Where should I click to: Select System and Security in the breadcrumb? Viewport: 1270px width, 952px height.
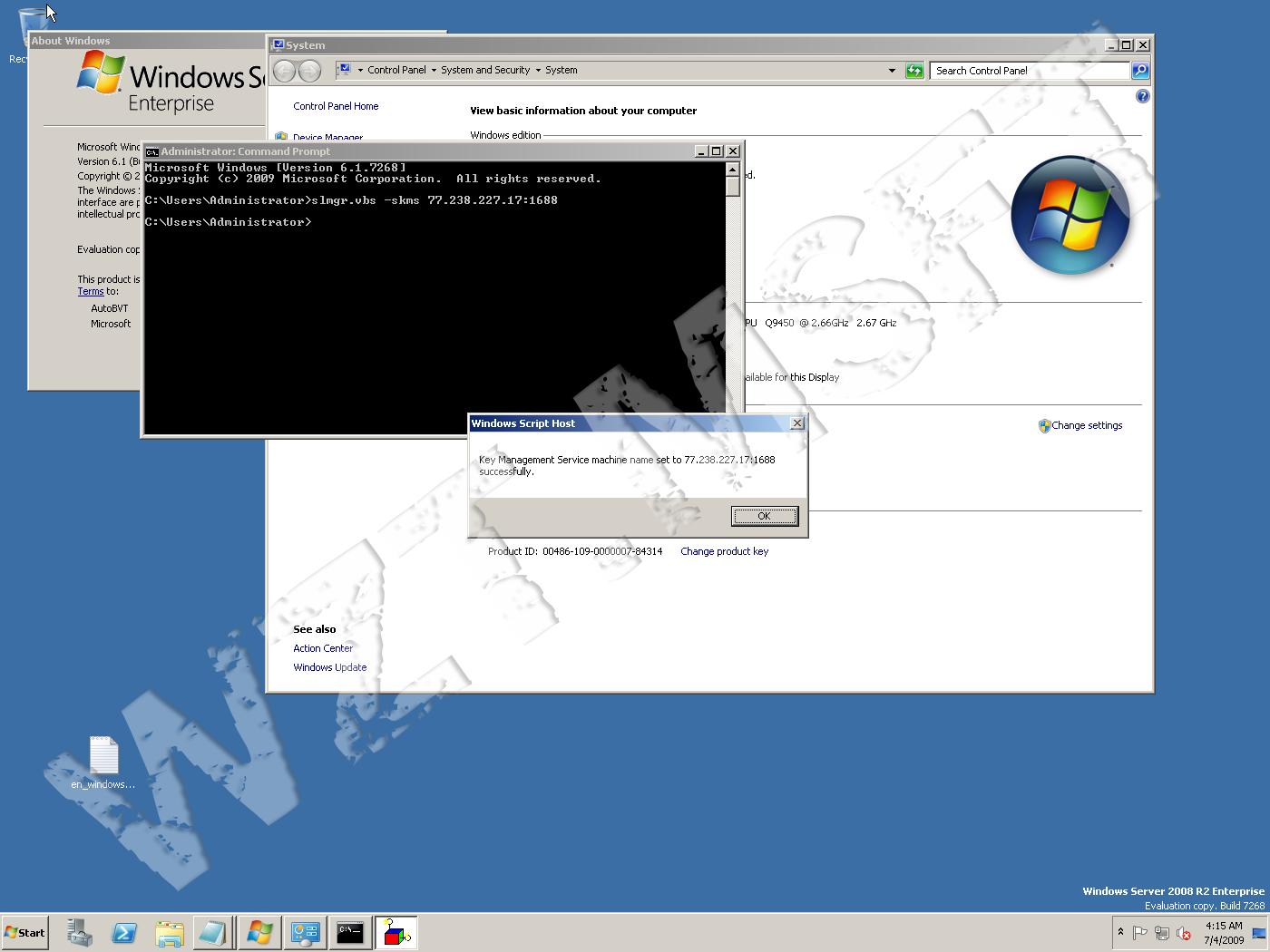coord(485,70)
